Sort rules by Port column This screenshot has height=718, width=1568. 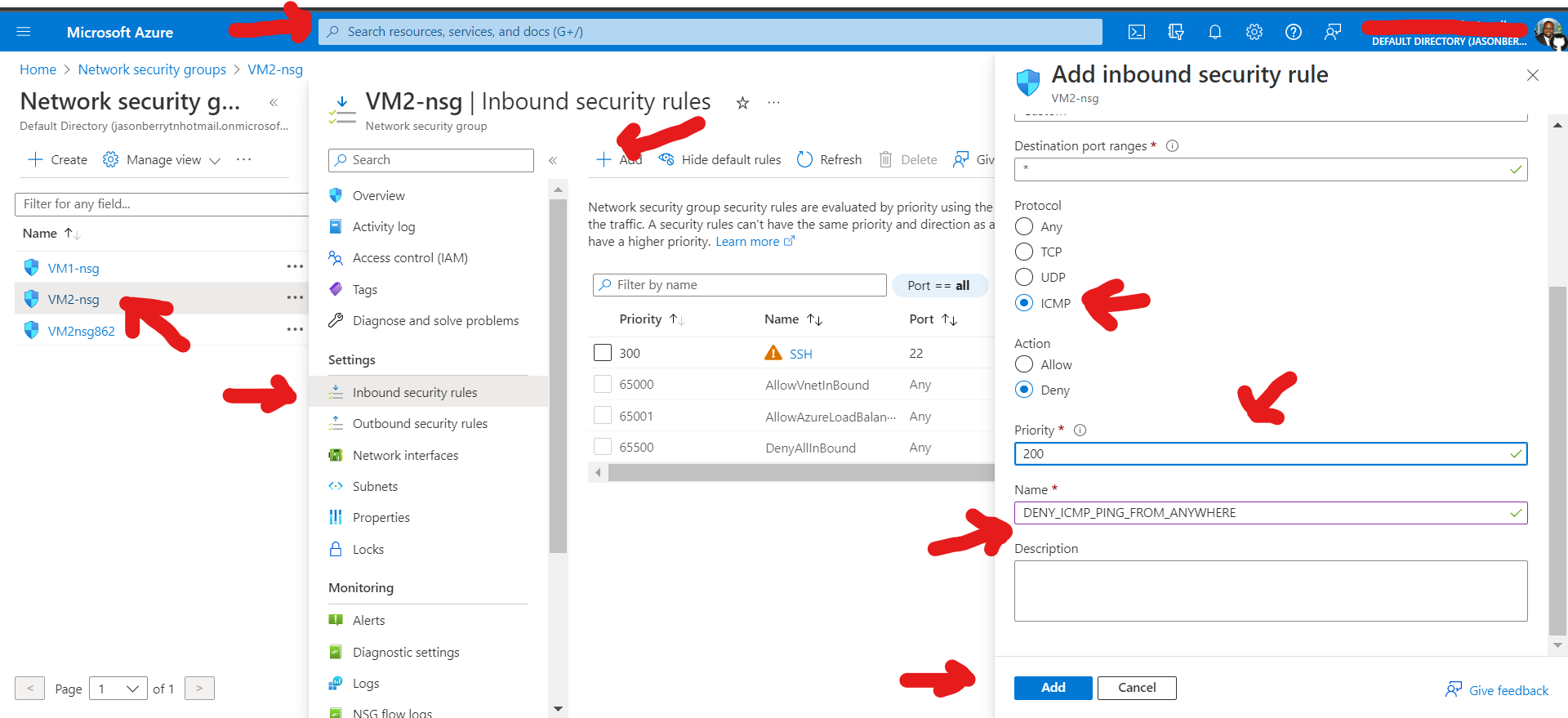click(x=933, y=319)
